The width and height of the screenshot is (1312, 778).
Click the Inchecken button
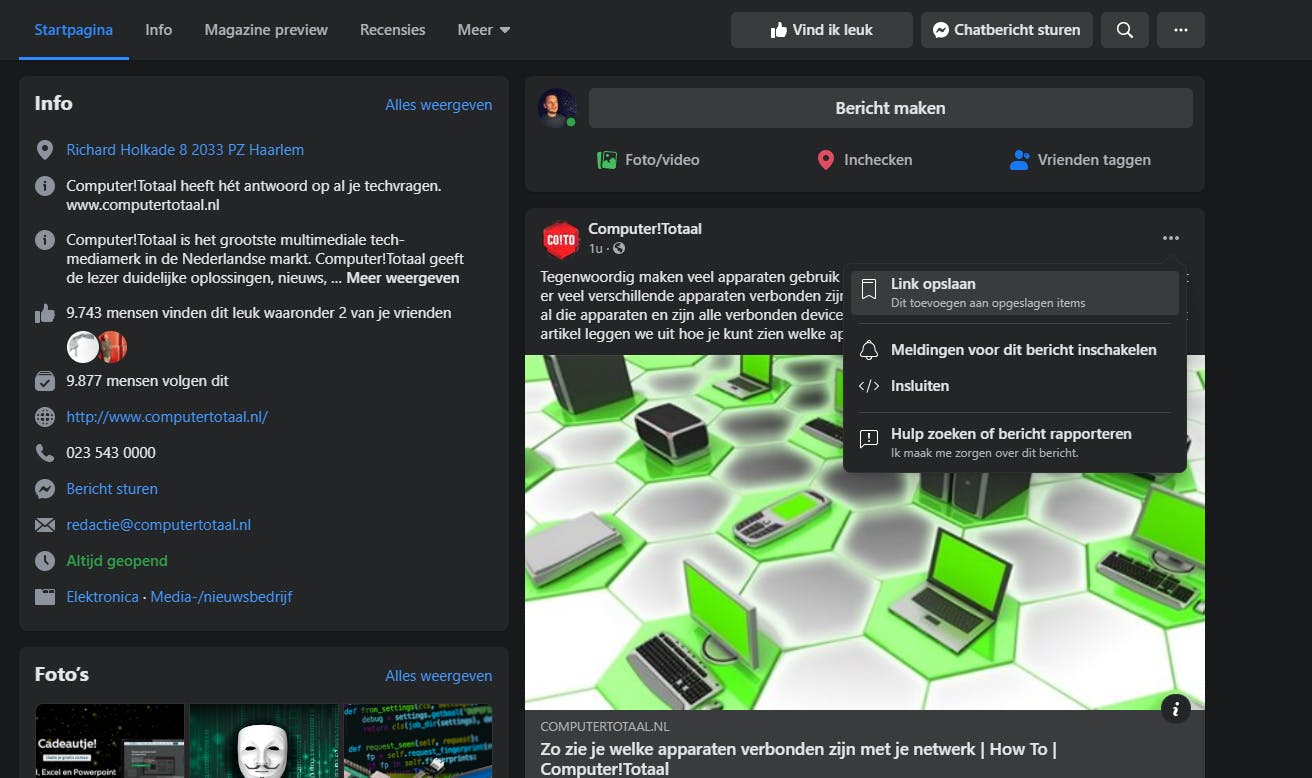[865, 160]
